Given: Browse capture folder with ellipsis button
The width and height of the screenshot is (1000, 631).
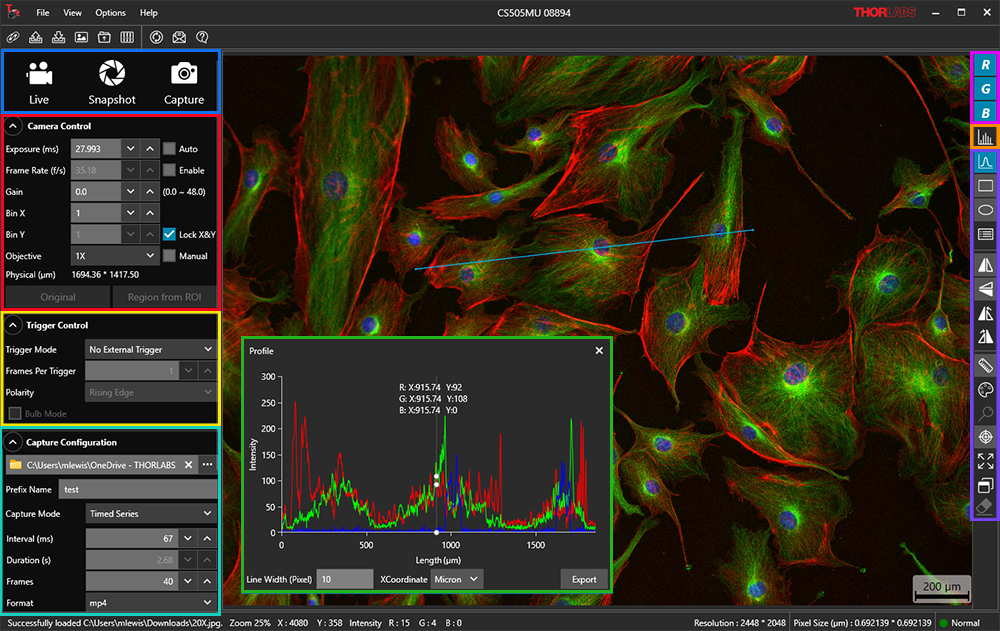Looking at the screenshot, I should coord(207,465).
